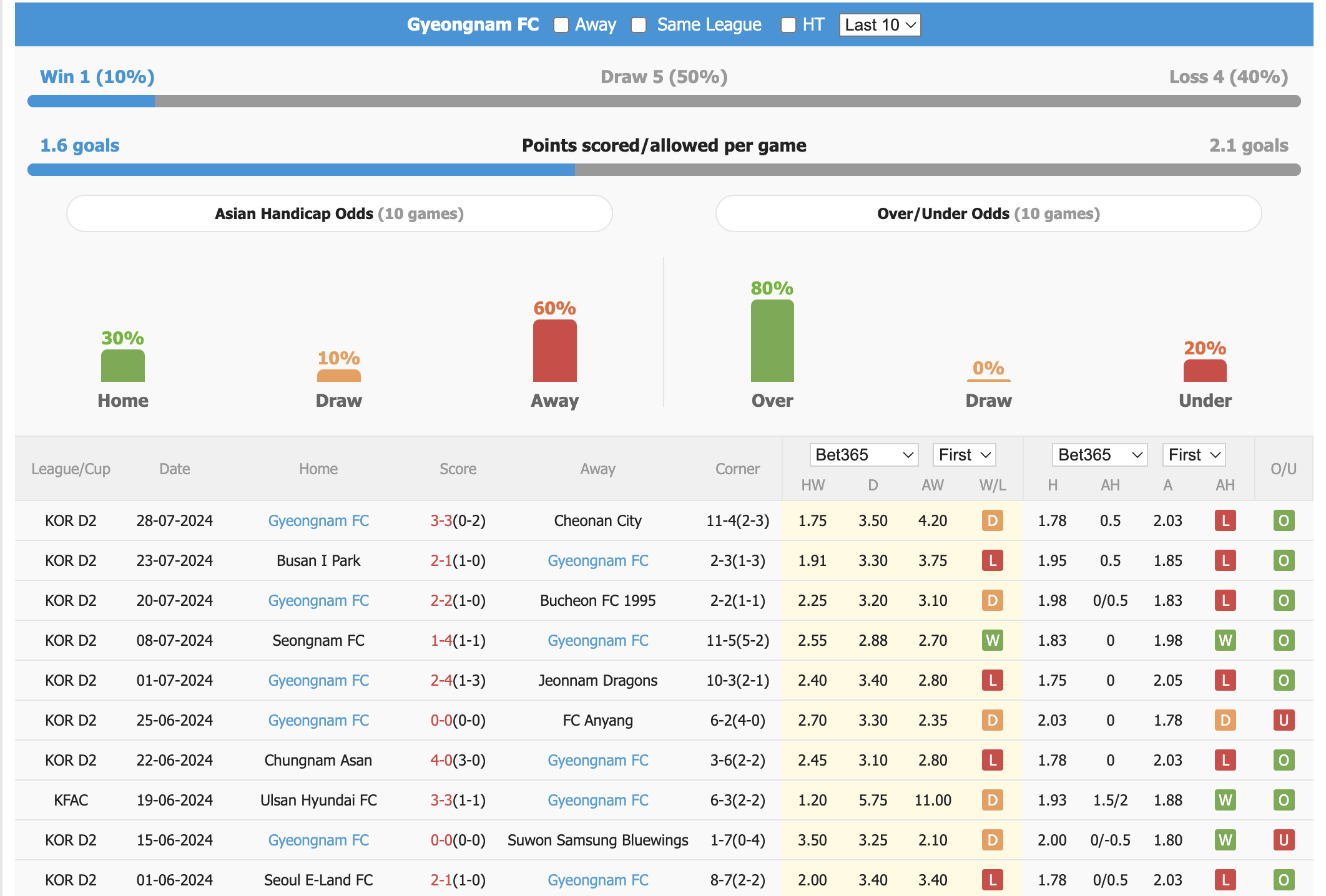Viewport: 1326px width, 896px height.
Task: Open the Last 10 dropdown
Action: [880, 25]
